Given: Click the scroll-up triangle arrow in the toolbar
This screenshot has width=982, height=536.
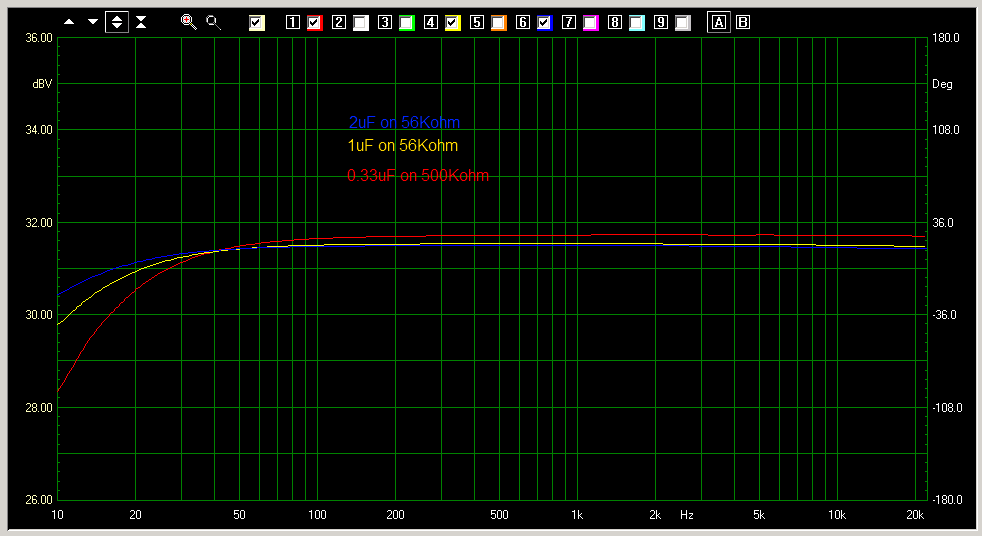Looking at the screenshot, I should pyautogui.click(x=69, y=22).
